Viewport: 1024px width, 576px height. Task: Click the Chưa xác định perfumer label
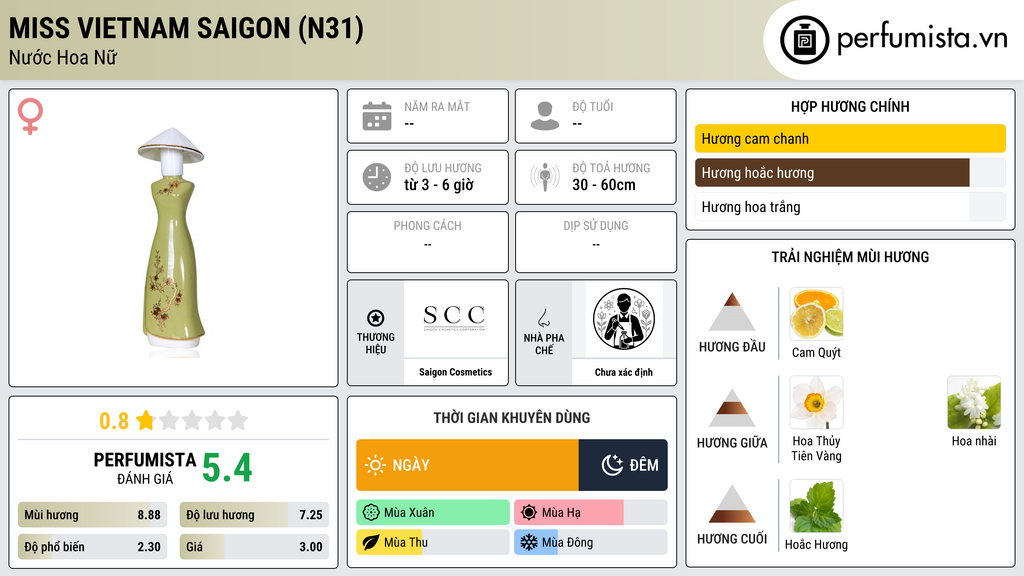624,372
